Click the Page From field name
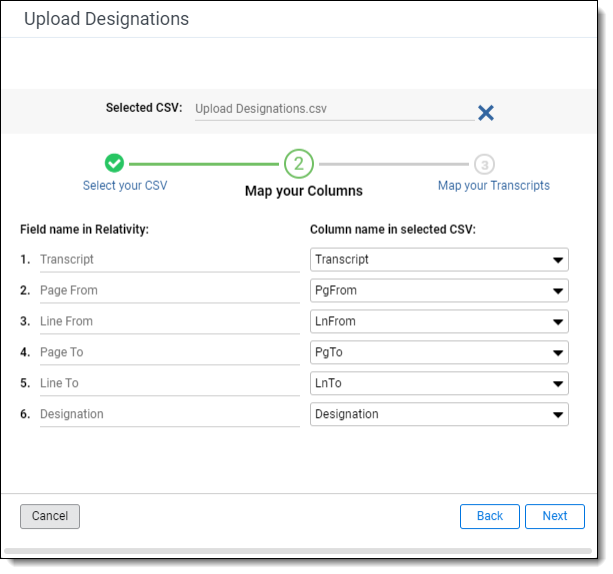 [x=168, y=291]
